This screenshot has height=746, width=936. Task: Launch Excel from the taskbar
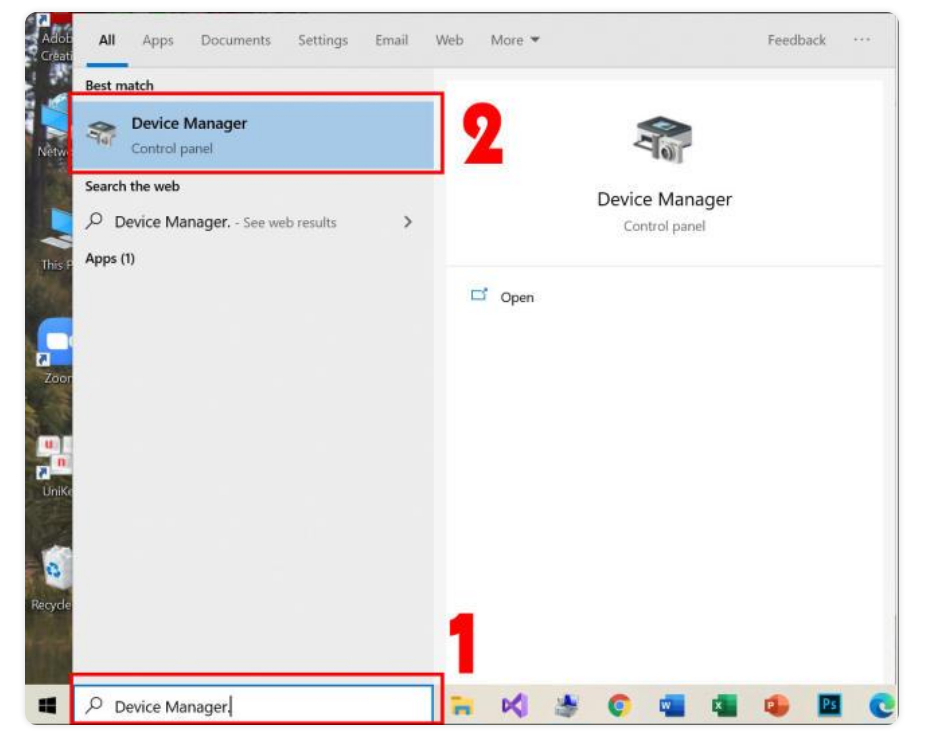pyautogui.click(x=724, y=706)
